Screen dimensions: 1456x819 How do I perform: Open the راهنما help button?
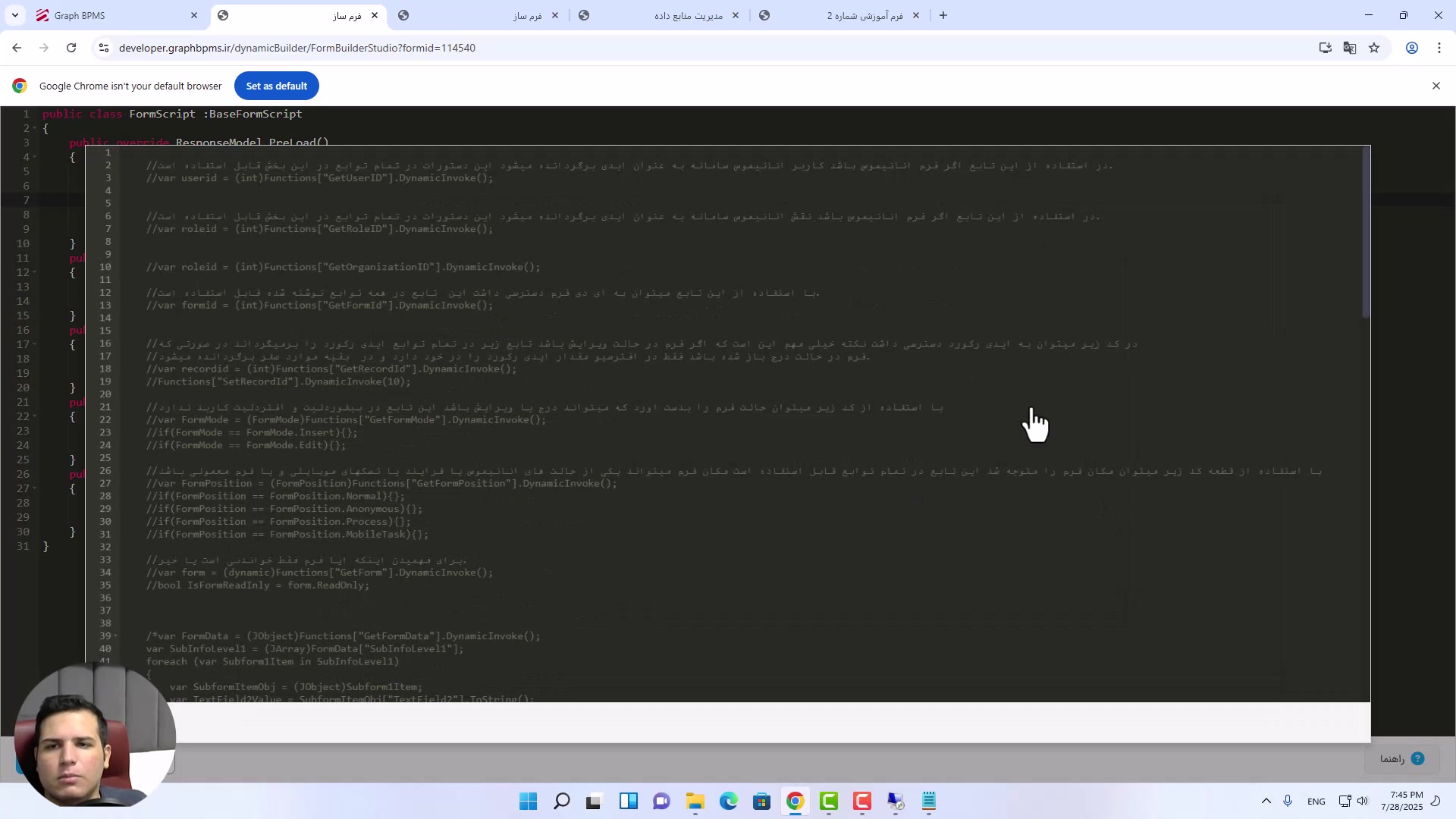click(x=1401, y=758)
